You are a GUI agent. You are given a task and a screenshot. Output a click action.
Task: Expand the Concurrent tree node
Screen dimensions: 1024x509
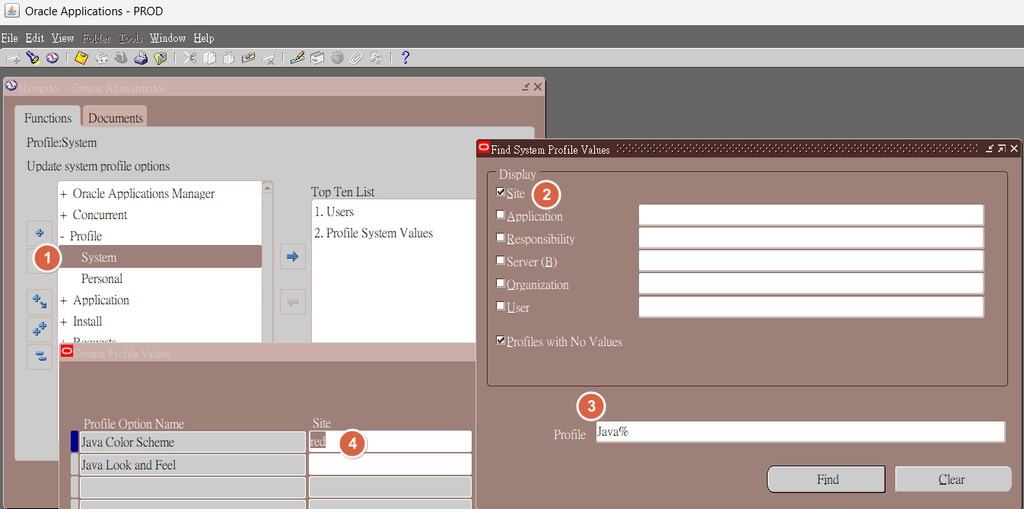[x=63, y=215]
